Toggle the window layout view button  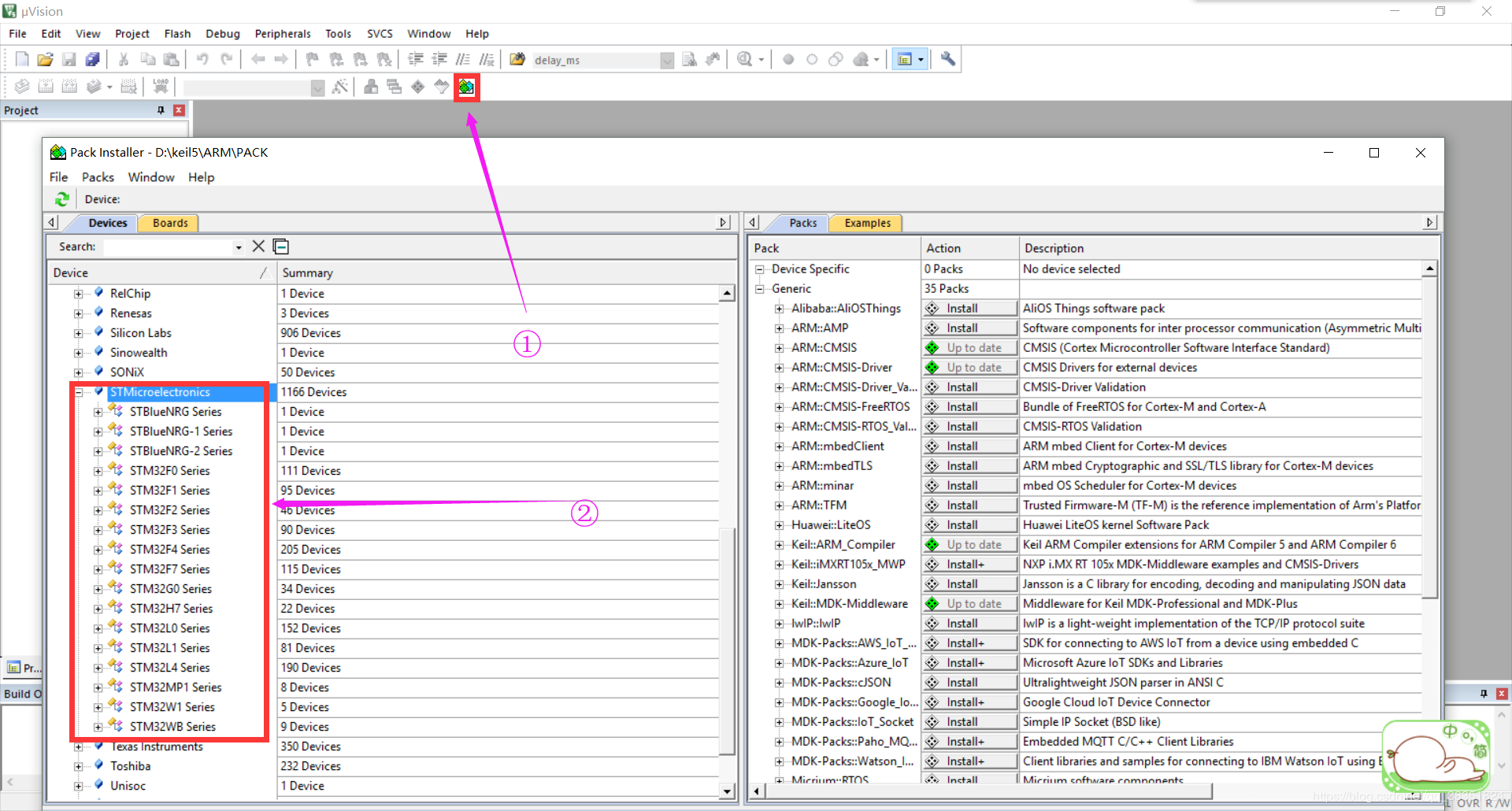[x=905, y=59]
